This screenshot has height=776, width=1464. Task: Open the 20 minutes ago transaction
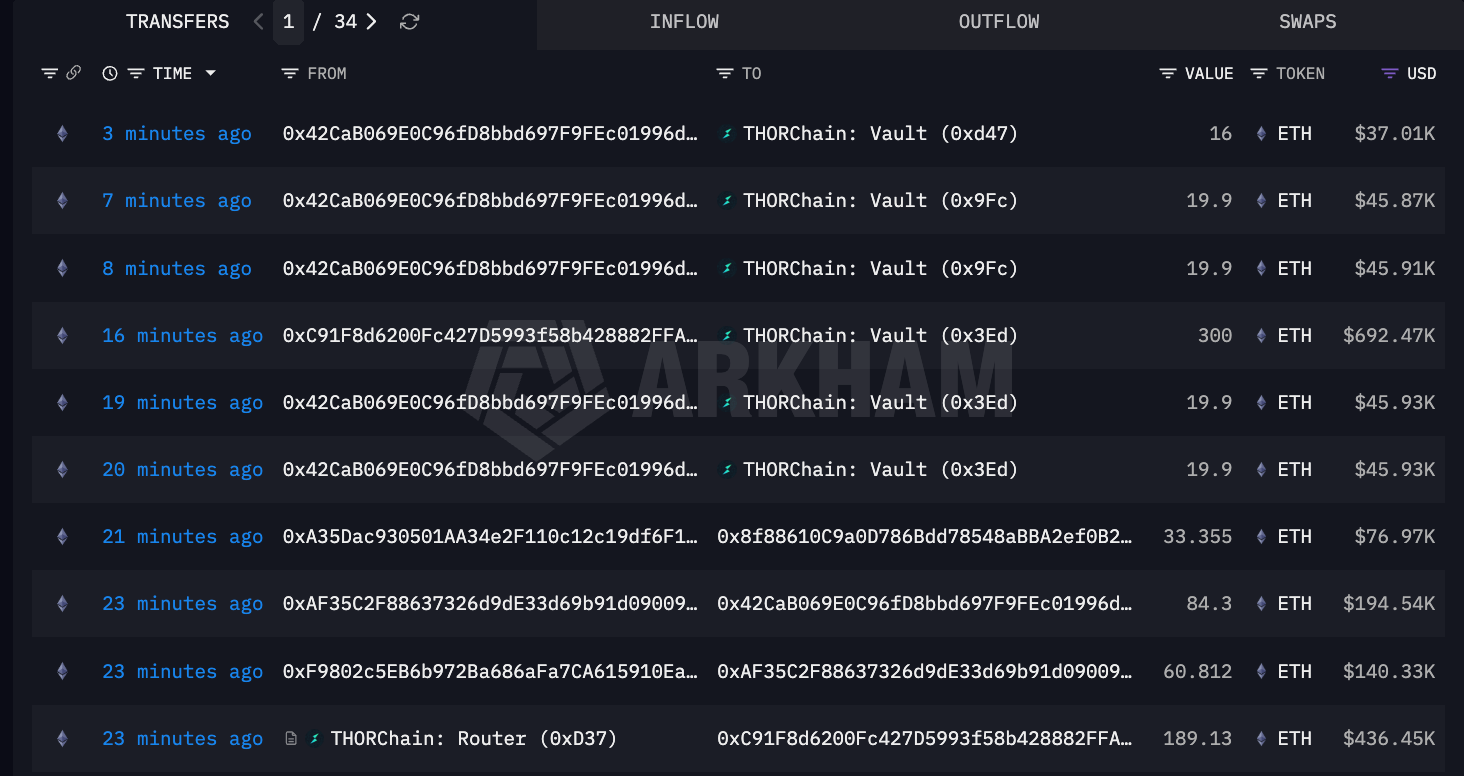182,470
